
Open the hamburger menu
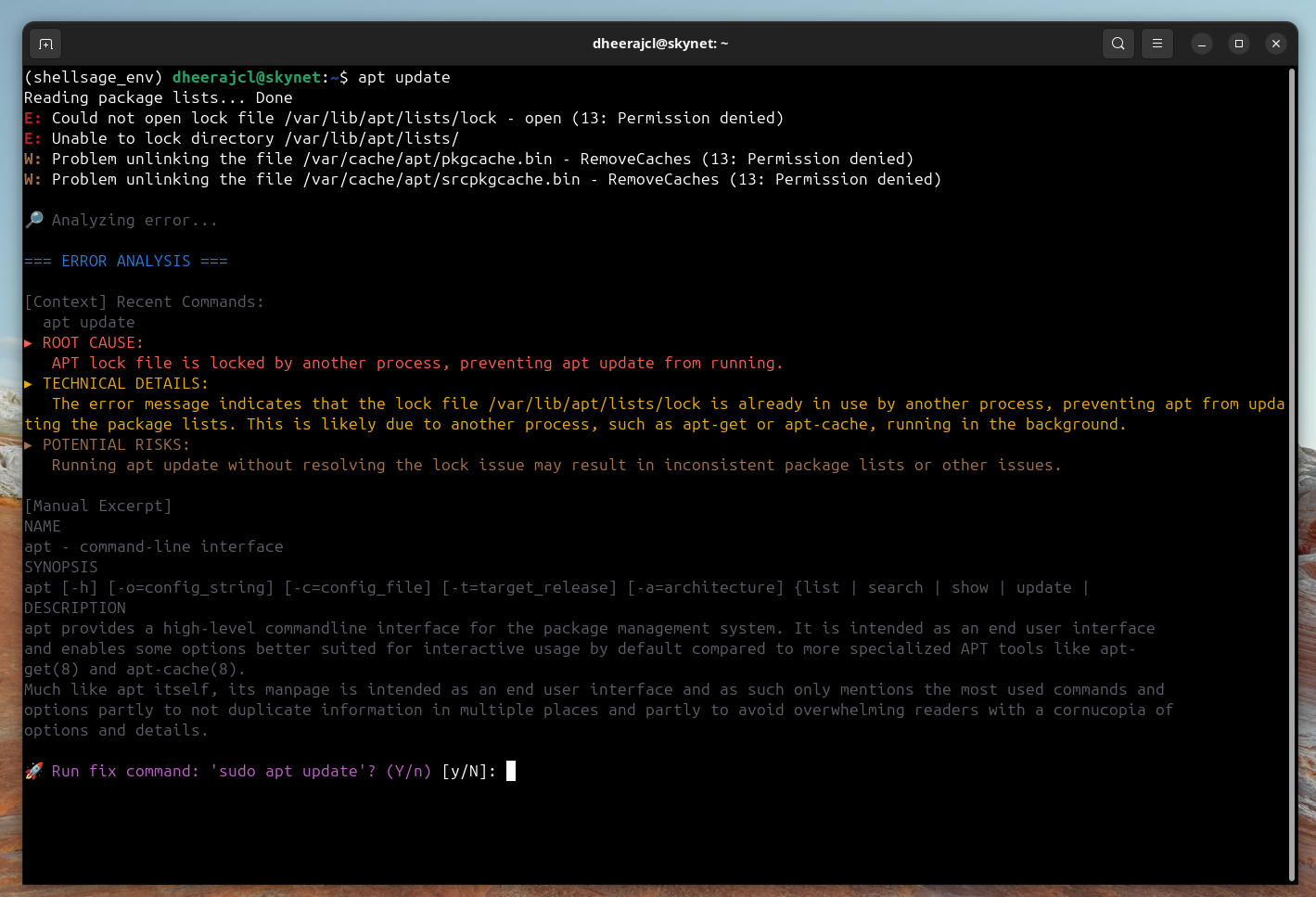[1157, 44]
